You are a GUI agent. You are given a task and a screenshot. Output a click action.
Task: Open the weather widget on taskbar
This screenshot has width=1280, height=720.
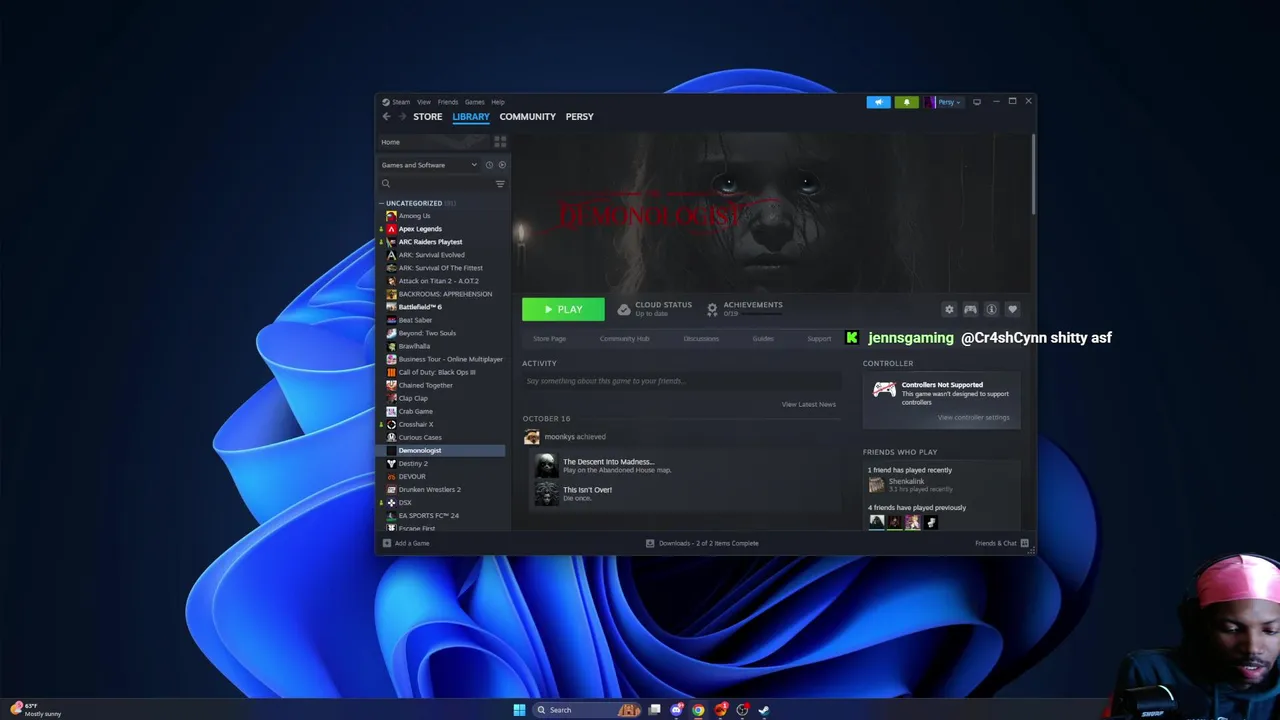click(x=36, y=710)
